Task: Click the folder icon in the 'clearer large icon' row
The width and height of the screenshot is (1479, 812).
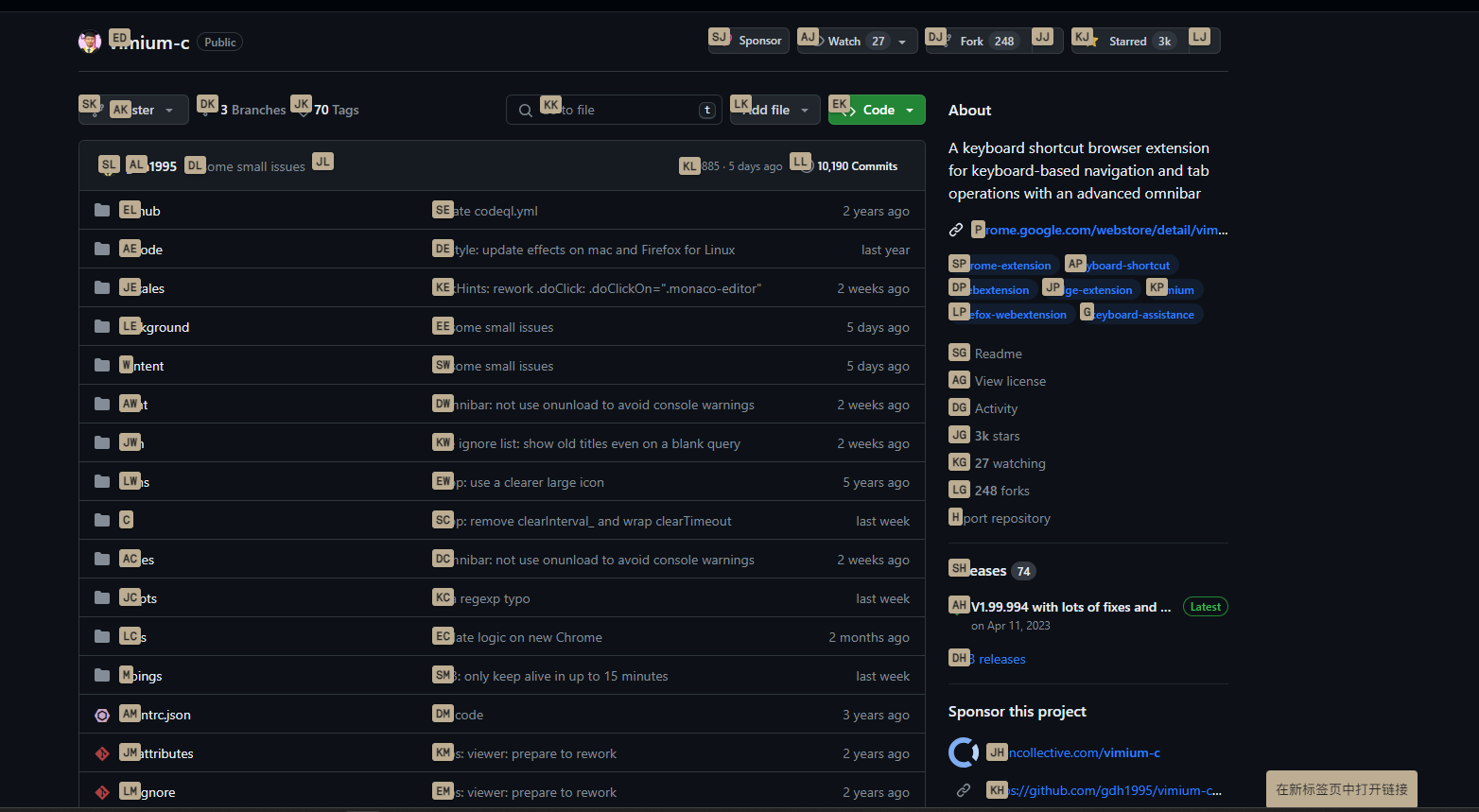Action: coord(102,481)
